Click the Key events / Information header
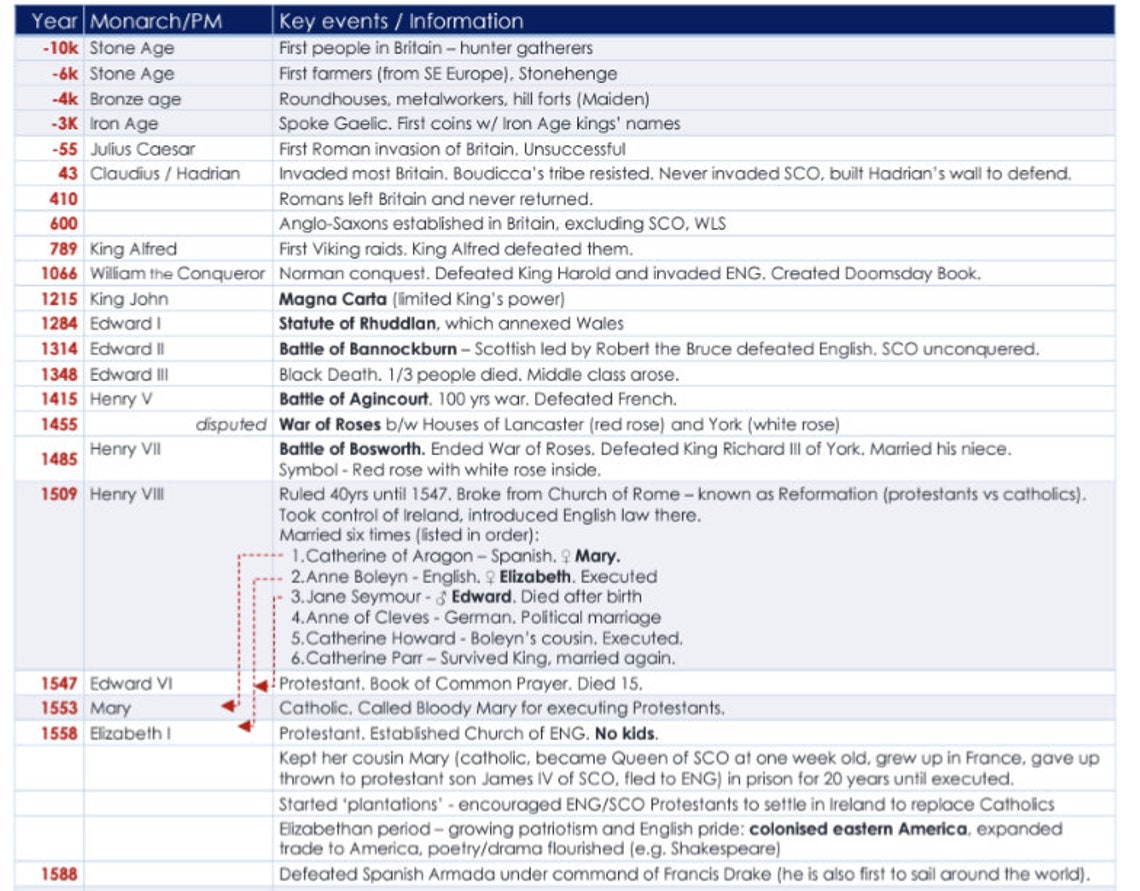1140x891 pixels. pos(401,21)
